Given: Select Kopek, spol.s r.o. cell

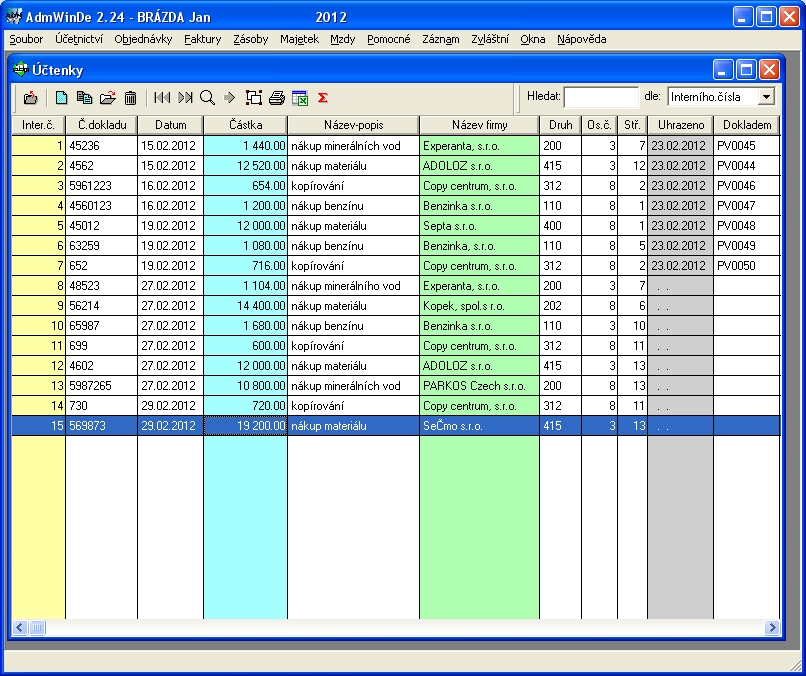Looking at the screenshot, I should 479,306.
